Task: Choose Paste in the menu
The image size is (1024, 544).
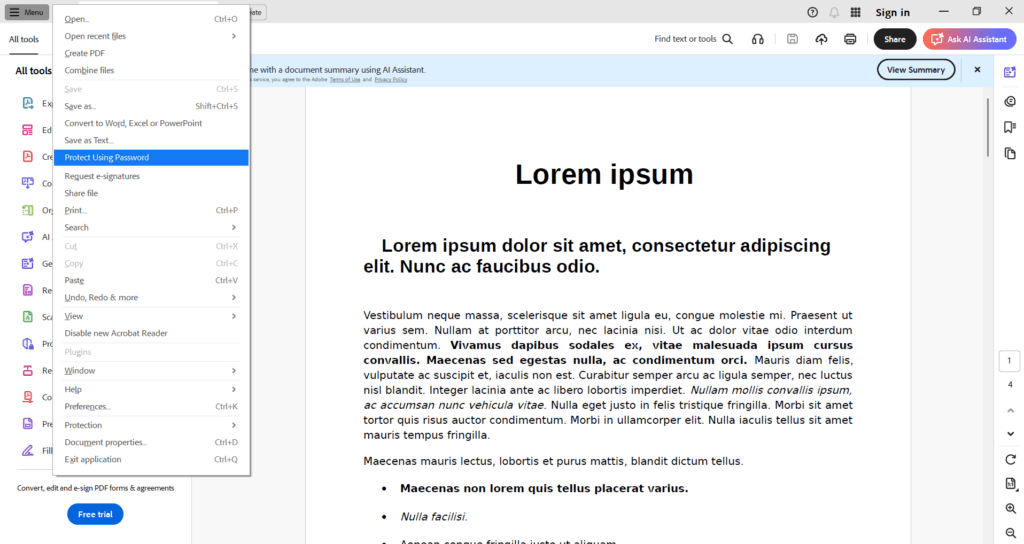Action: pyautogui.click(x=151, y=280)
